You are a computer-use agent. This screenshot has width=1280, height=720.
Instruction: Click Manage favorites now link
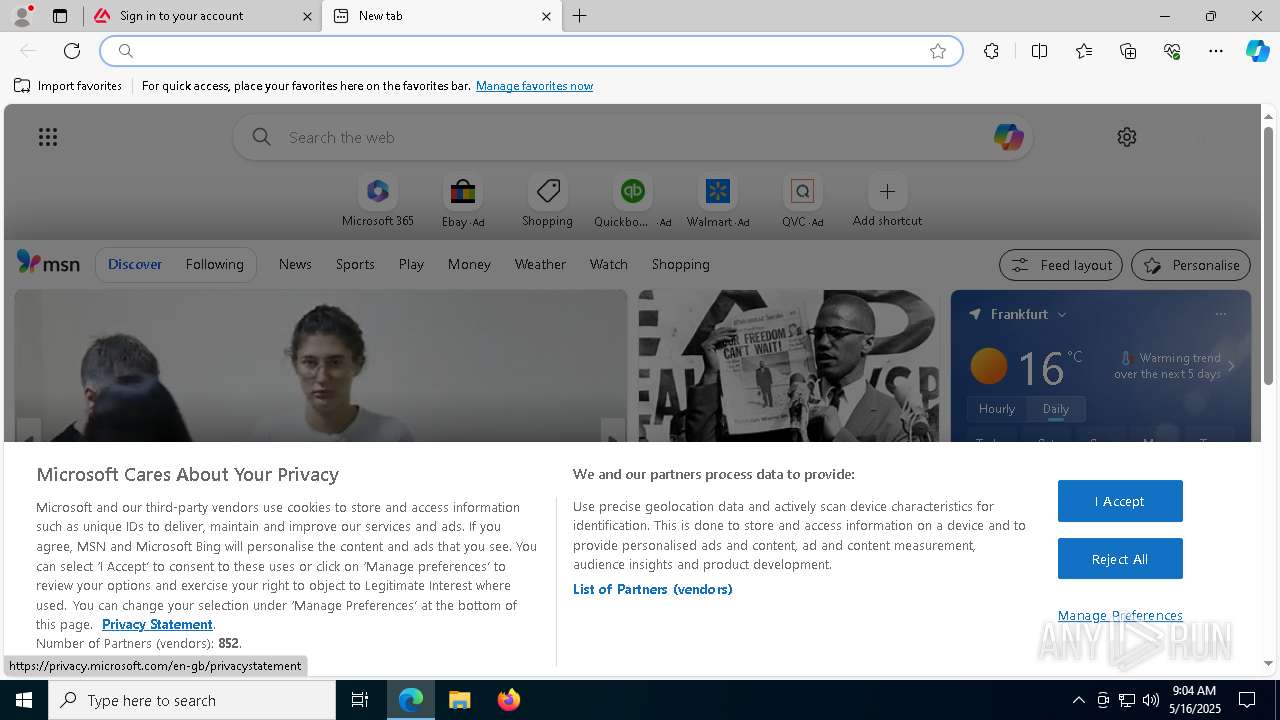(534, 86)
